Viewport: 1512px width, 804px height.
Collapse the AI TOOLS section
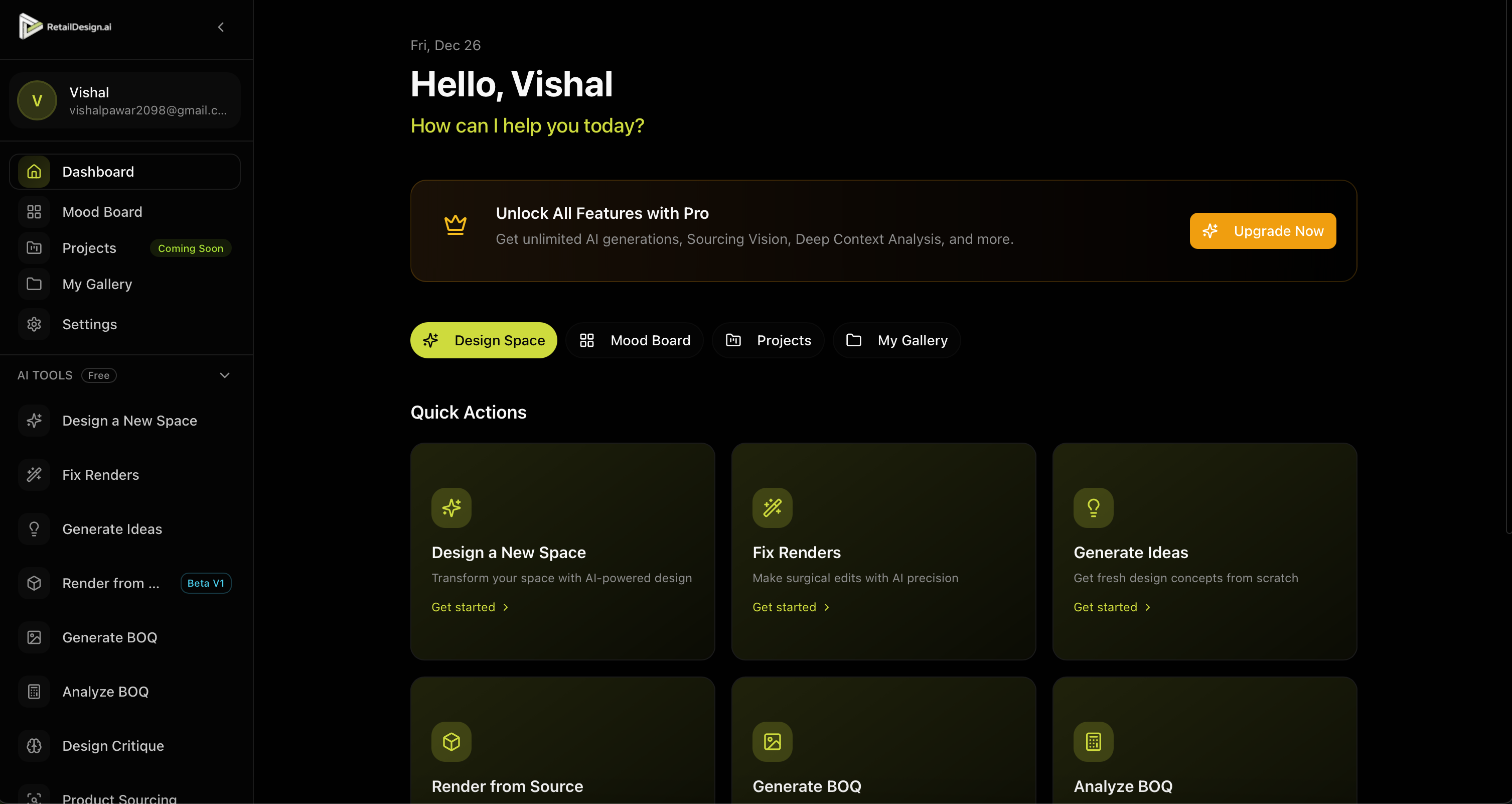pyautogui.click(x=224, y=375)
